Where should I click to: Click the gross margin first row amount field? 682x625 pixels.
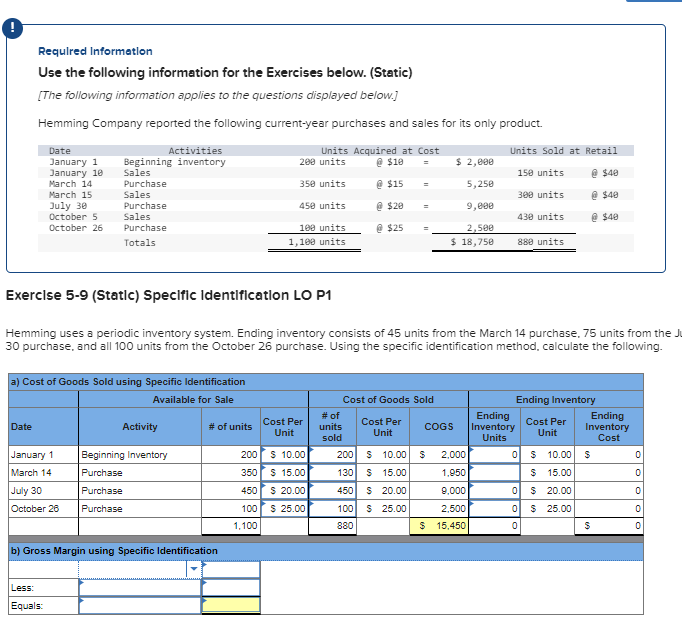tap(231, 569)
